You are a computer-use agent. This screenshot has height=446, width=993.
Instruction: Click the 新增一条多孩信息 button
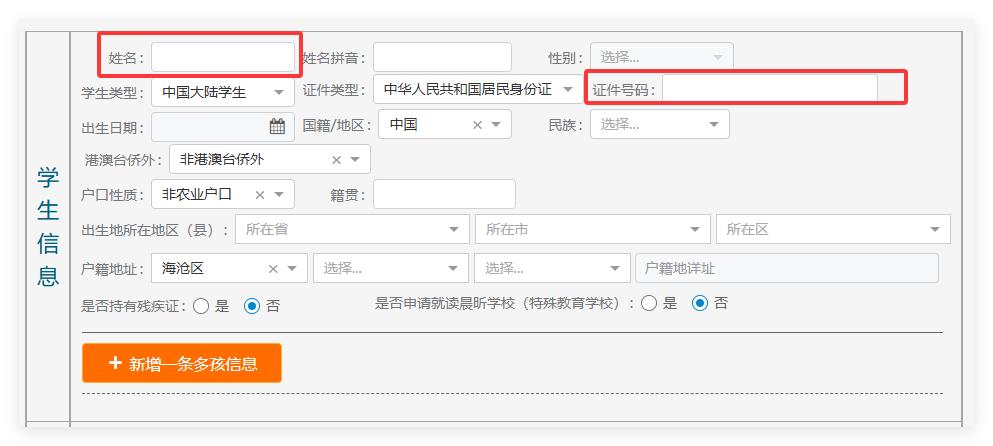coord(182,363)
